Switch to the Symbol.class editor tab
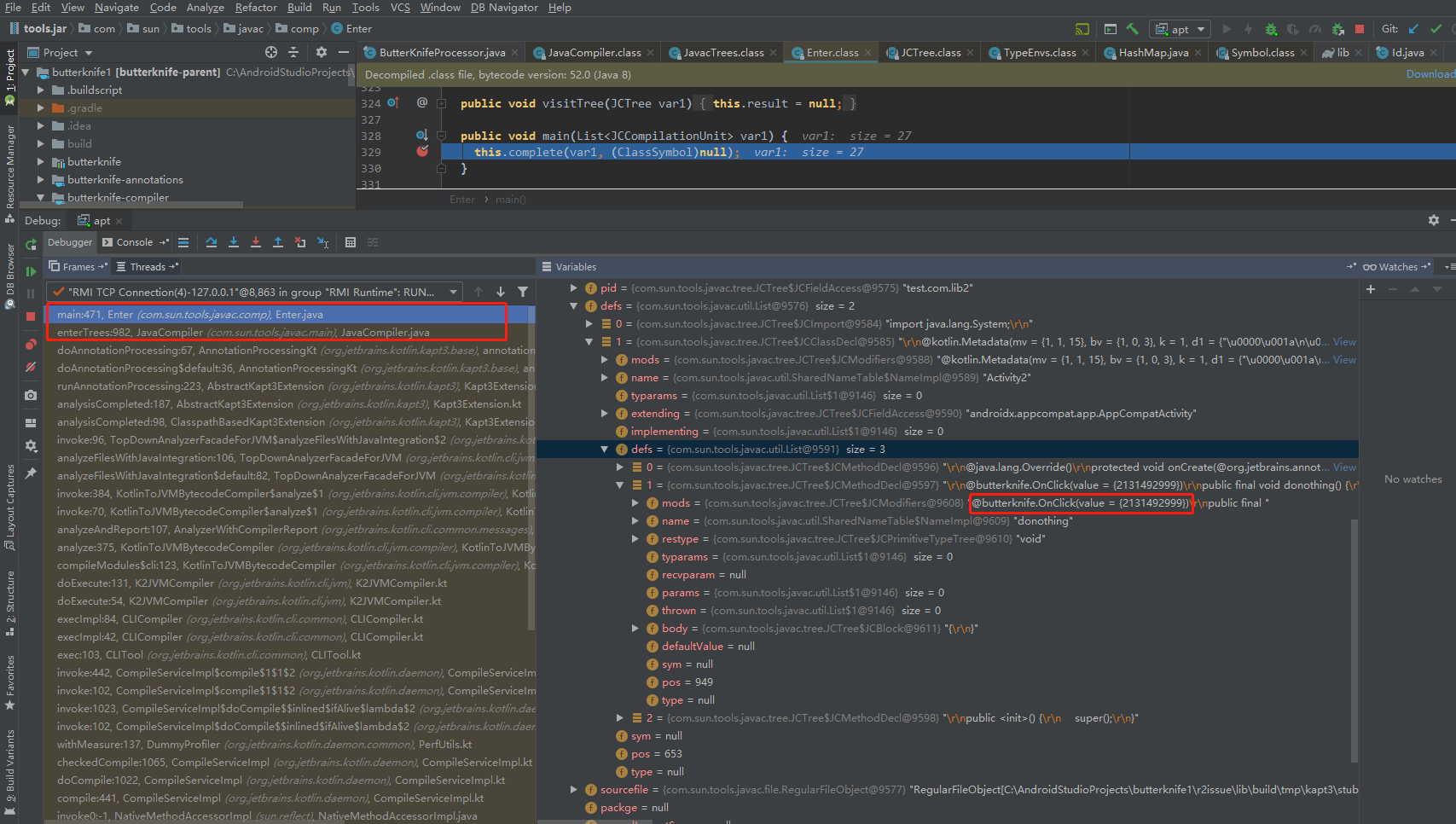 coord(1262,53)
